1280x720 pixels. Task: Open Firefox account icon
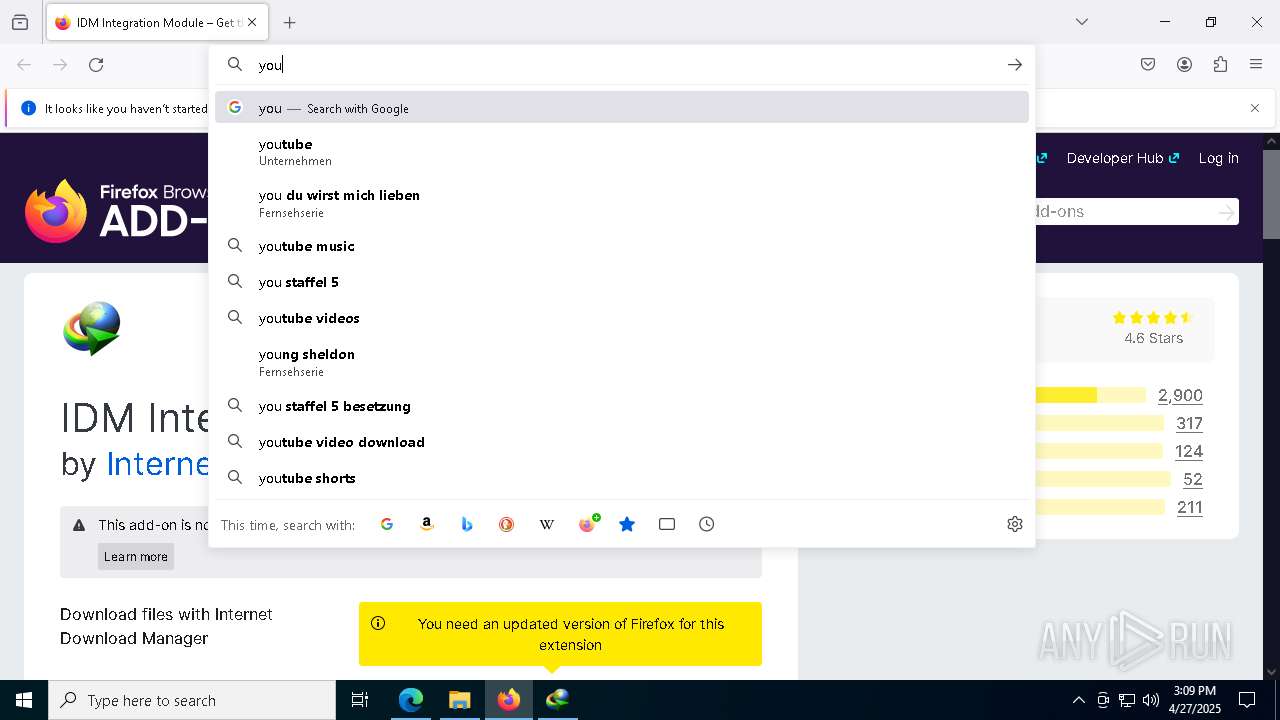[x=1184, y=65]
